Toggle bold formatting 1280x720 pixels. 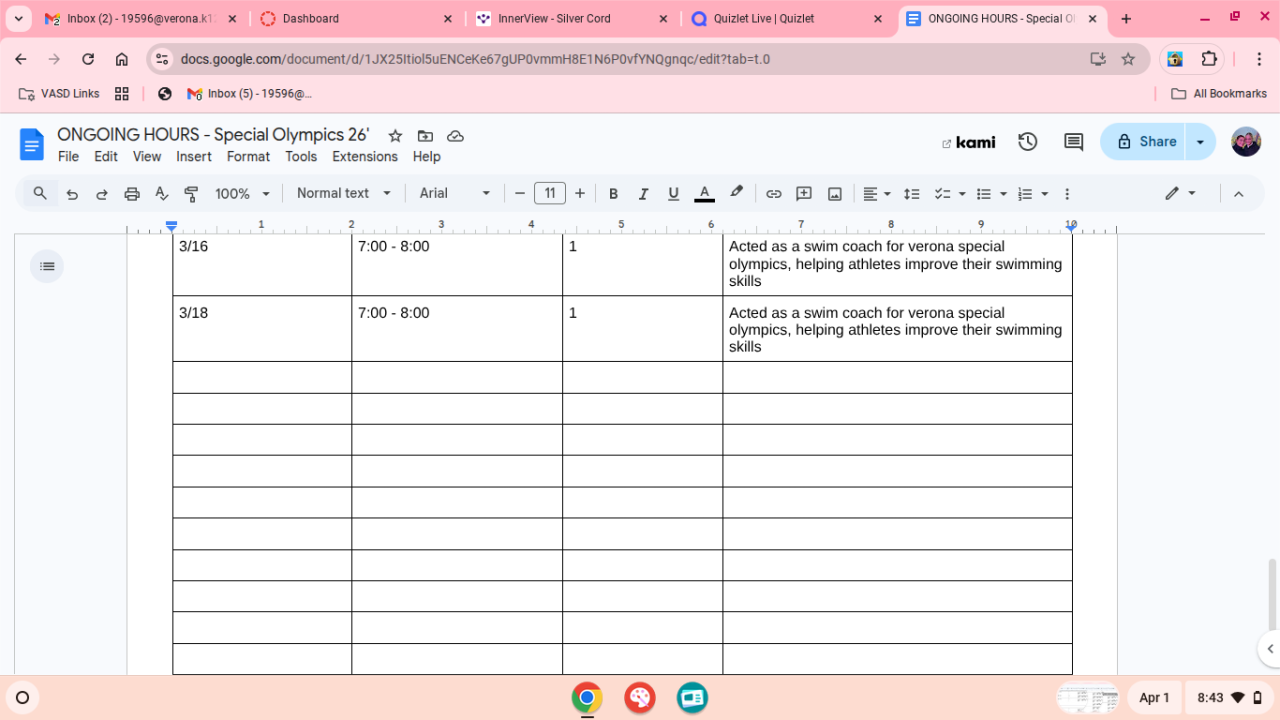pyautogui.click(x=614, y=194)
